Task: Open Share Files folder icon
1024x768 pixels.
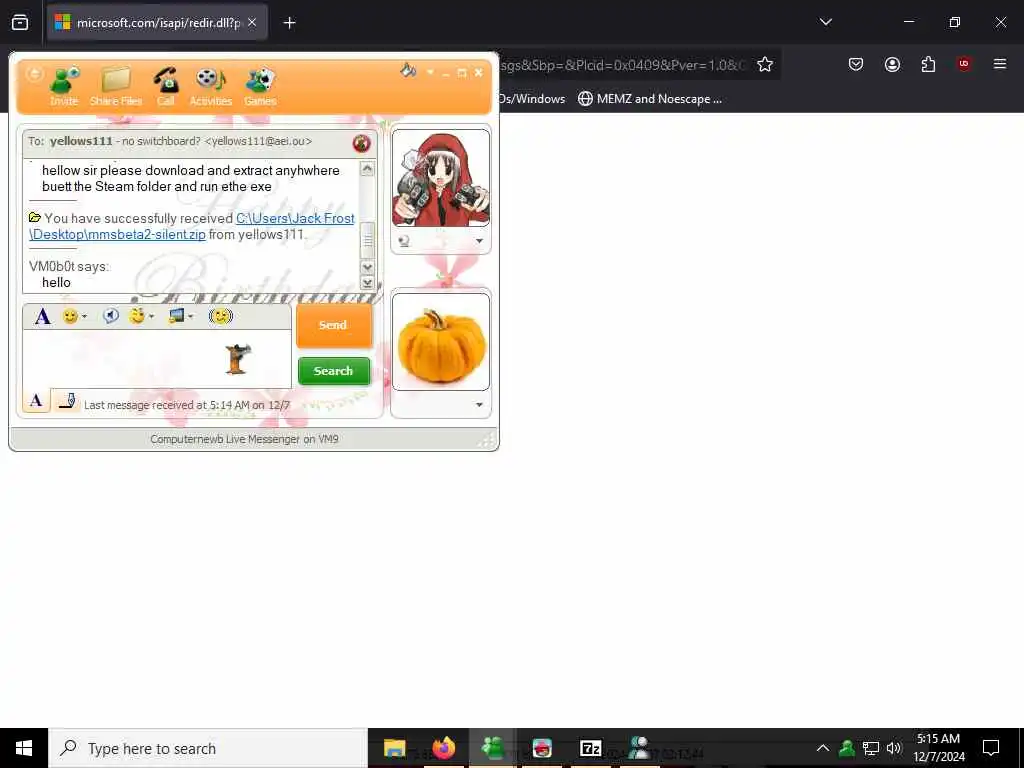Action: 116,86
